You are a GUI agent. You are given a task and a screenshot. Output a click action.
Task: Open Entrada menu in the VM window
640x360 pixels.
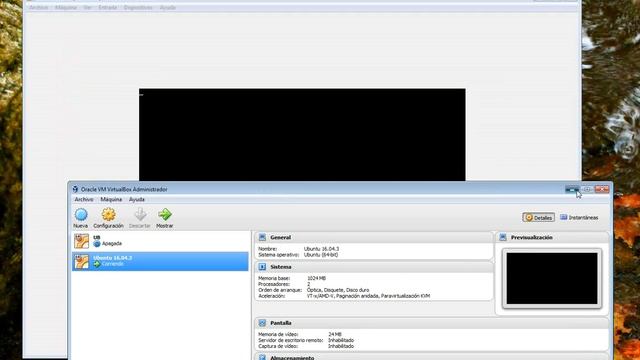point(107,7)
